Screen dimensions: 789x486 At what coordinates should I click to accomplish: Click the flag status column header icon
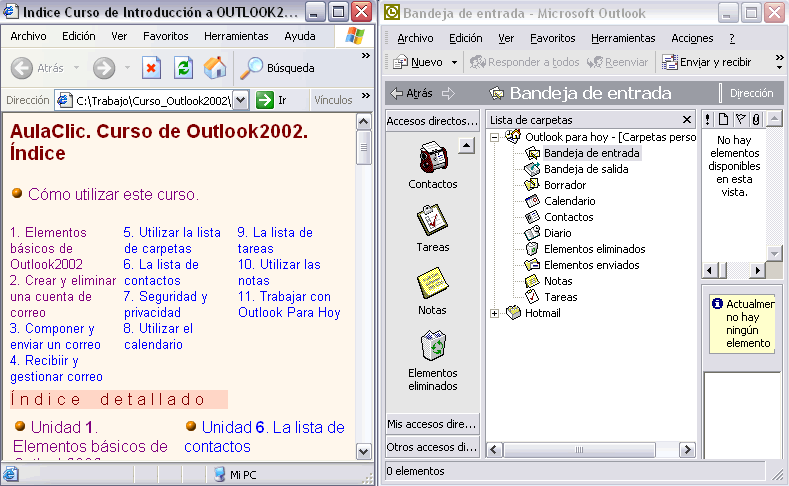[x=740, y=119]
